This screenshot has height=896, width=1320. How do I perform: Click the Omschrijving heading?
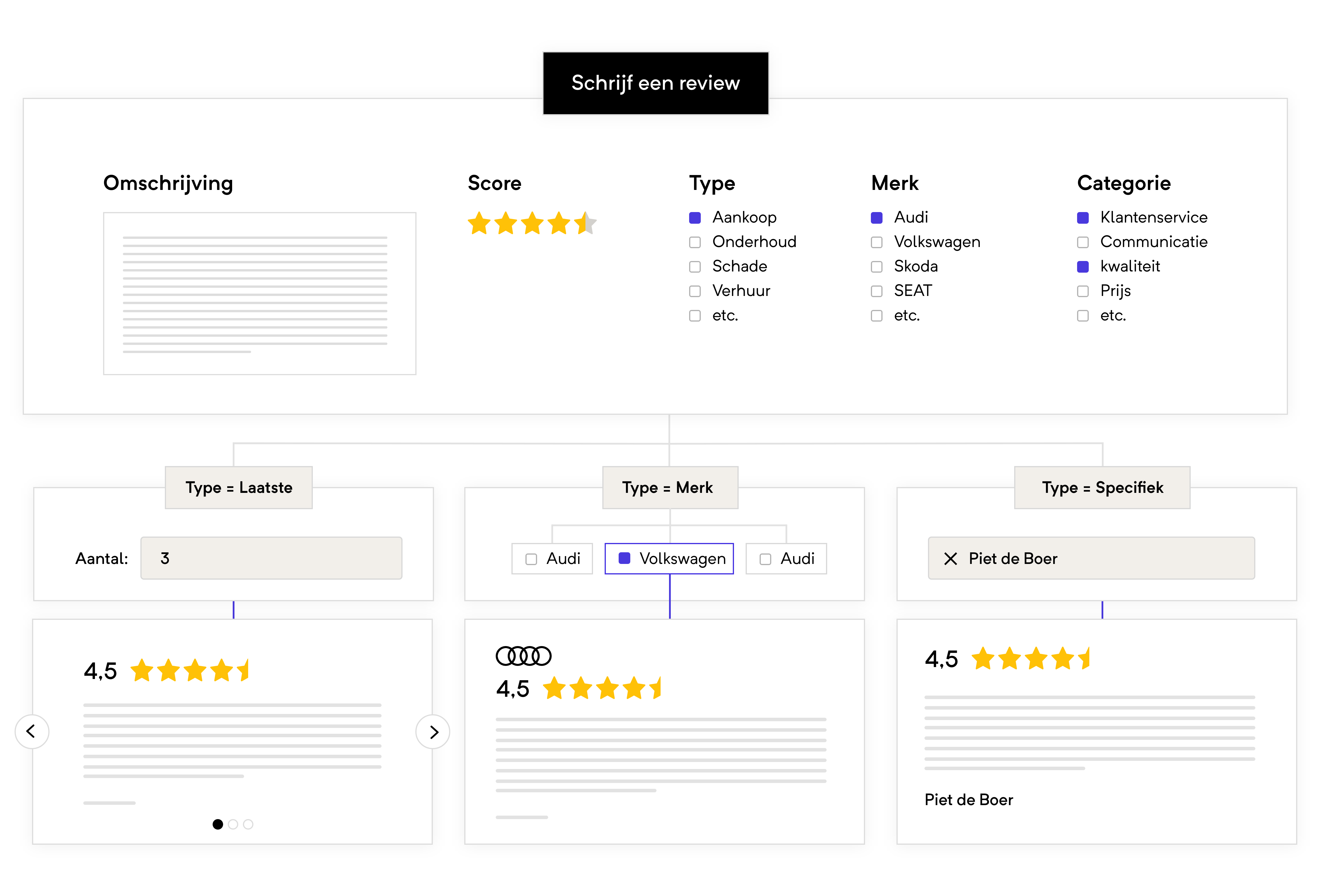168,184
